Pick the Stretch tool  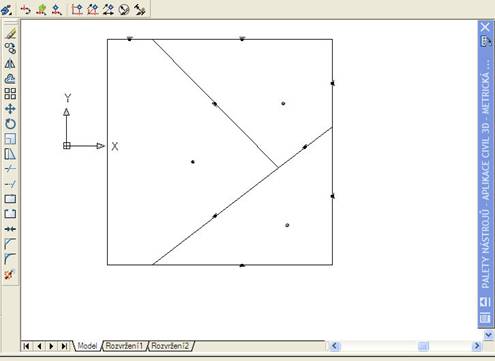tap(10, 154)
